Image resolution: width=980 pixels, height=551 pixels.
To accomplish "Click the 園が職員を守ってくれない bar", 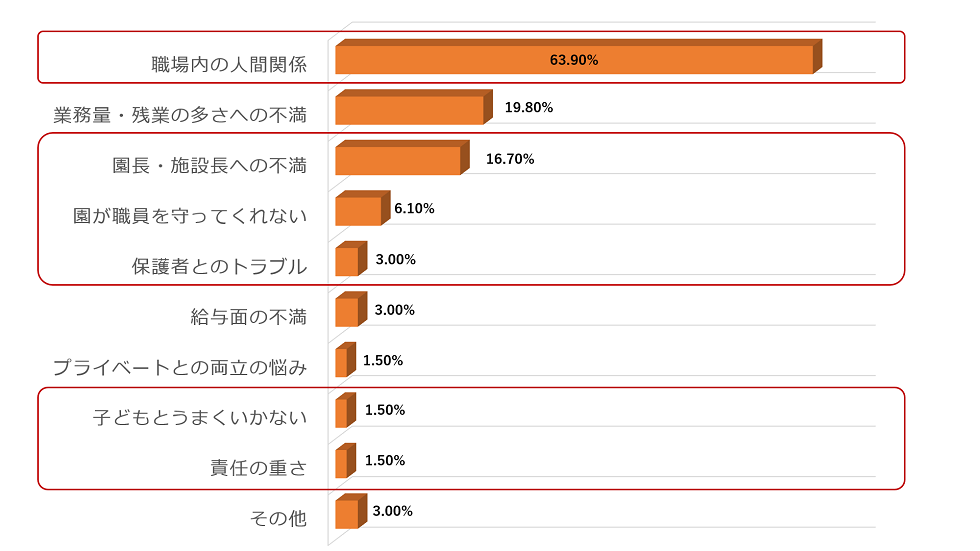I will click(358, 211).
